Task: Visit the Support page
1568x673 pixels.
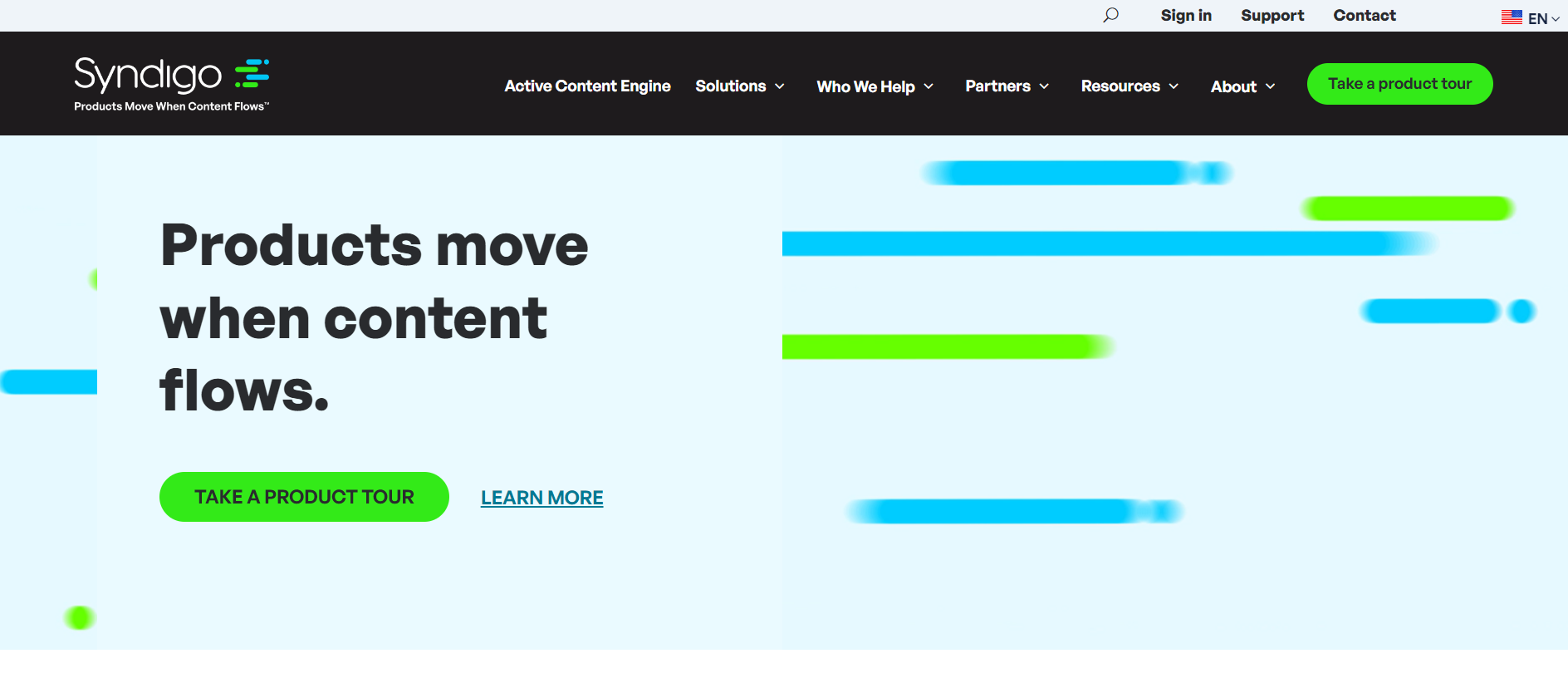Action: coord(1272,16)
